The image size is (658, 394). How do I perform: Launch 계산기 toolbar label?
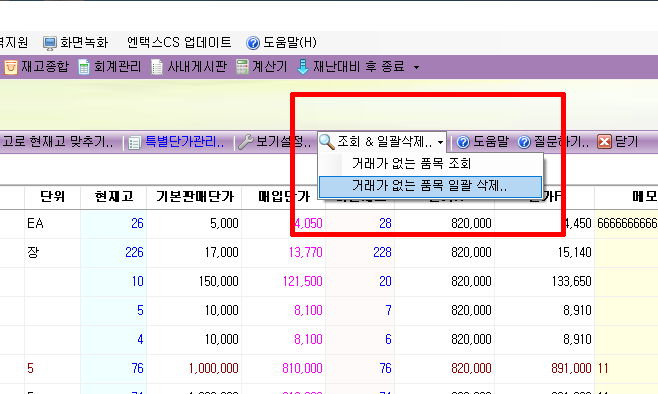click(269, 67)
